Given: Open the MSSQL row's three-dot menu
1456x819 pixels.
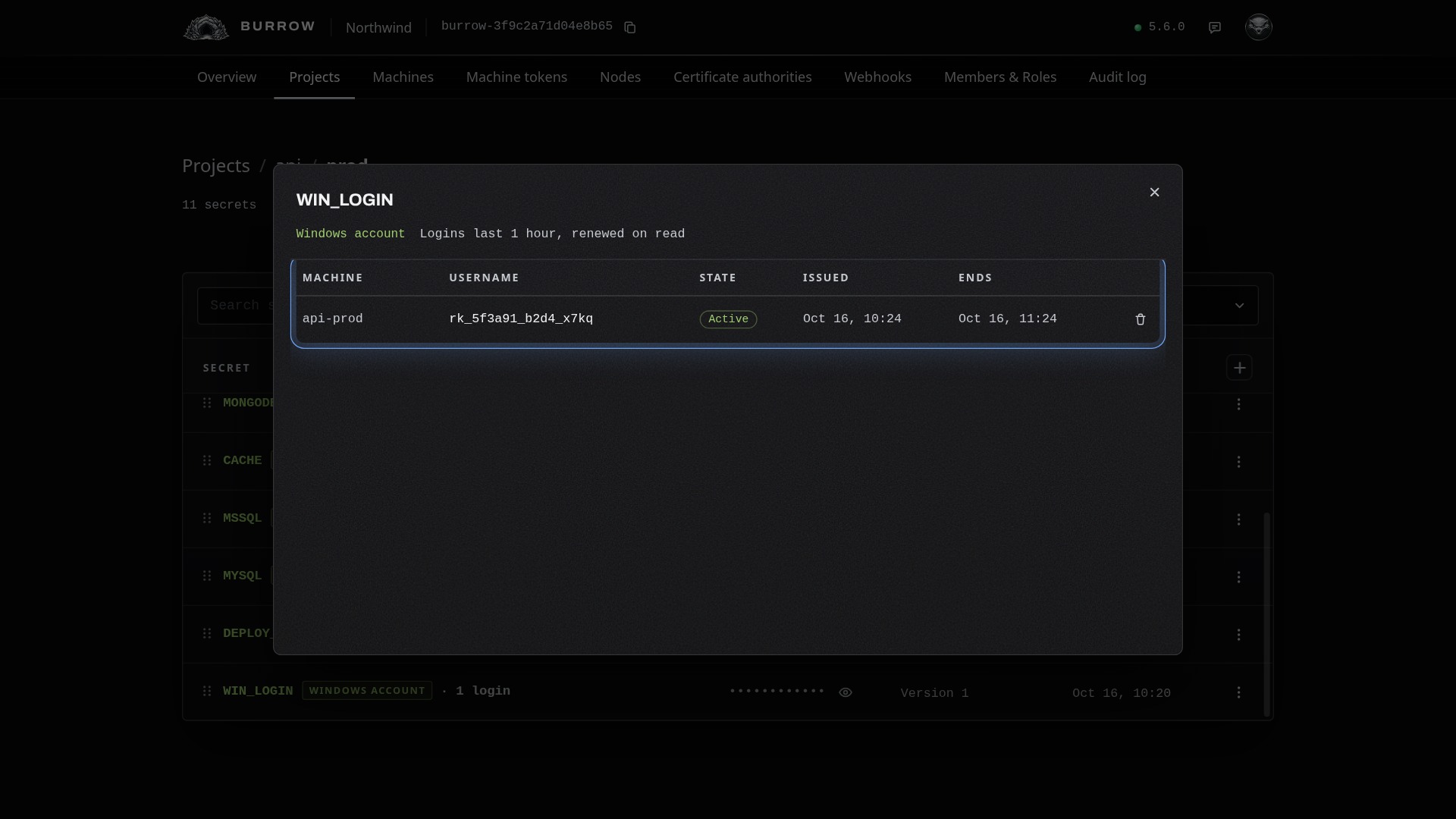Looking at the screenshot, I should 1238,519.
